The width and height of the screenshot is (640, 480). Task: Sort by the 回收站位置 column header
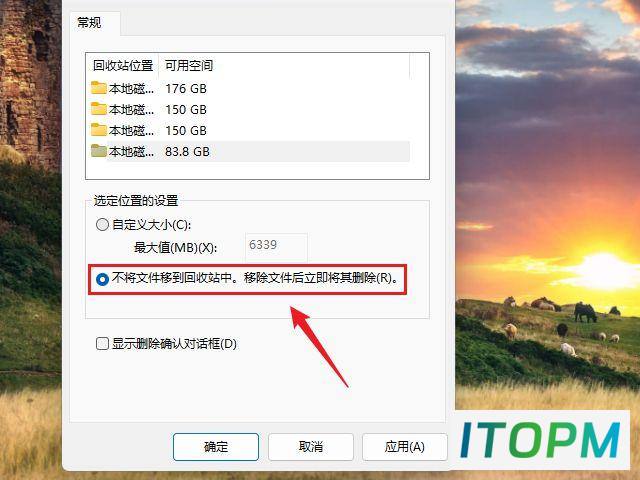(x=122, y=65)
